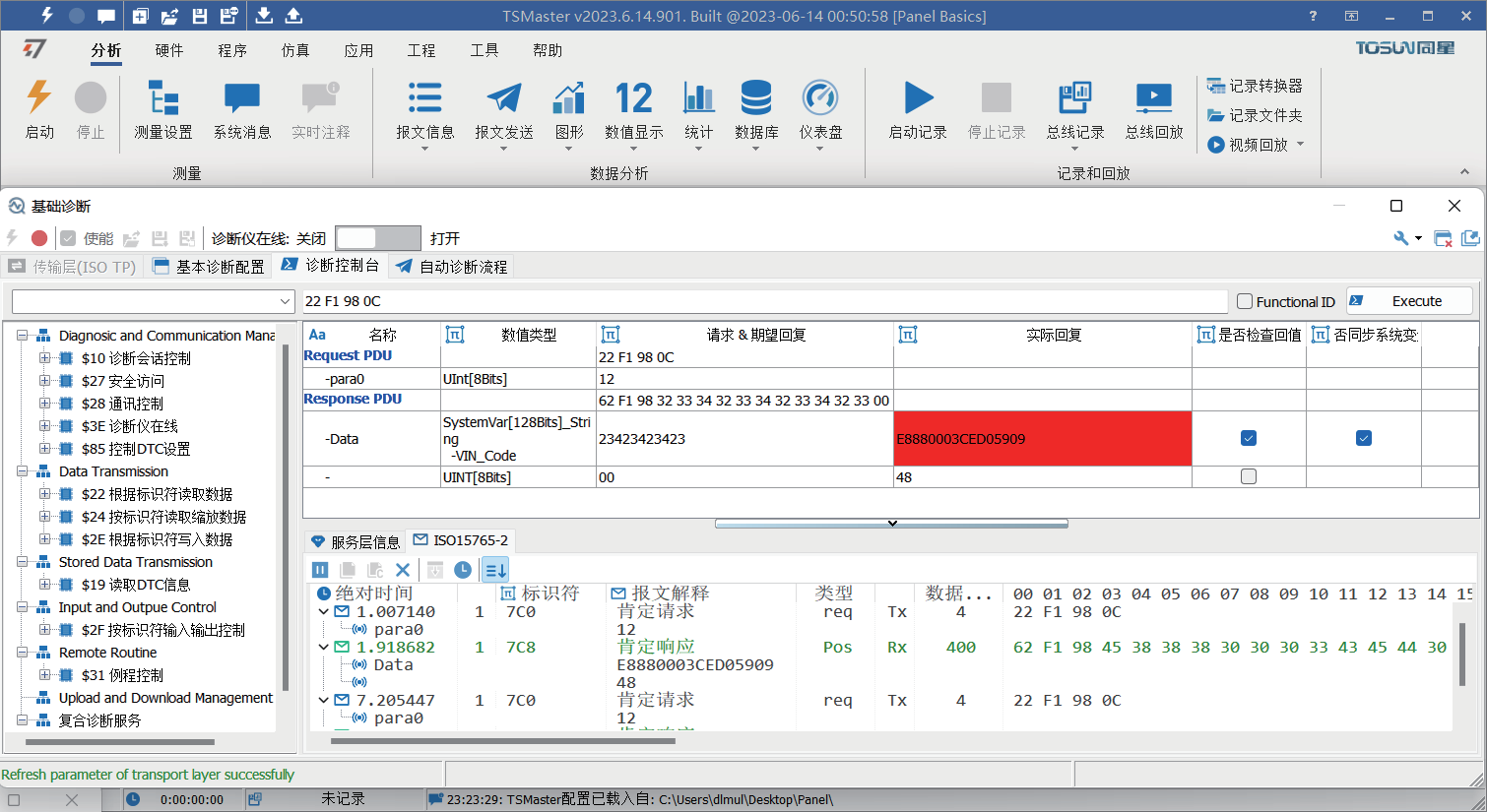Open the 仪表盘 dashboard gauge icon
The height and width of the screenshot is (812, 1487).
coord(819,98)
